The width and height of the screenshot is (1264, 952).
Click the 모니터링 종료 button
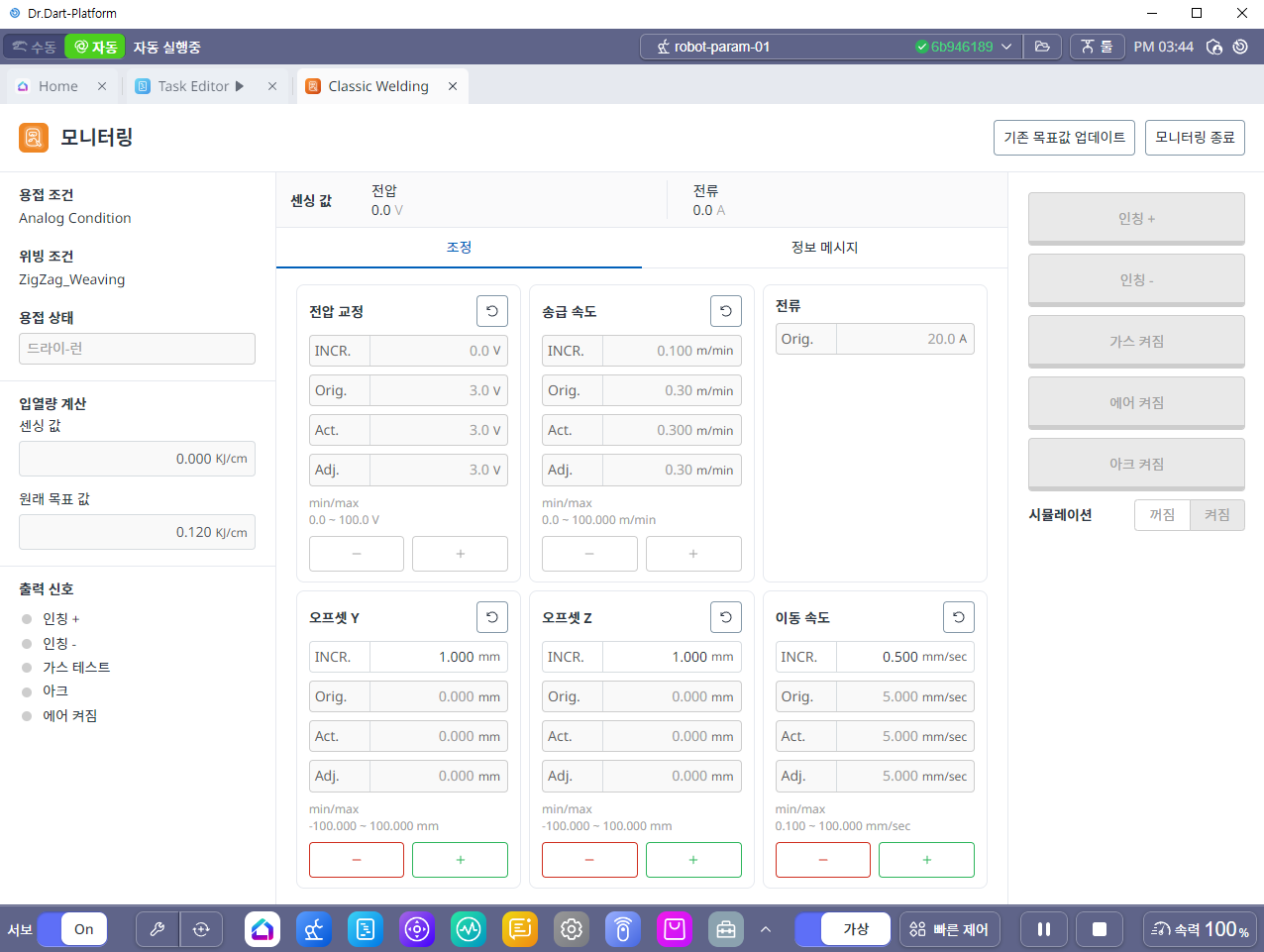(x=1195, y=138)
